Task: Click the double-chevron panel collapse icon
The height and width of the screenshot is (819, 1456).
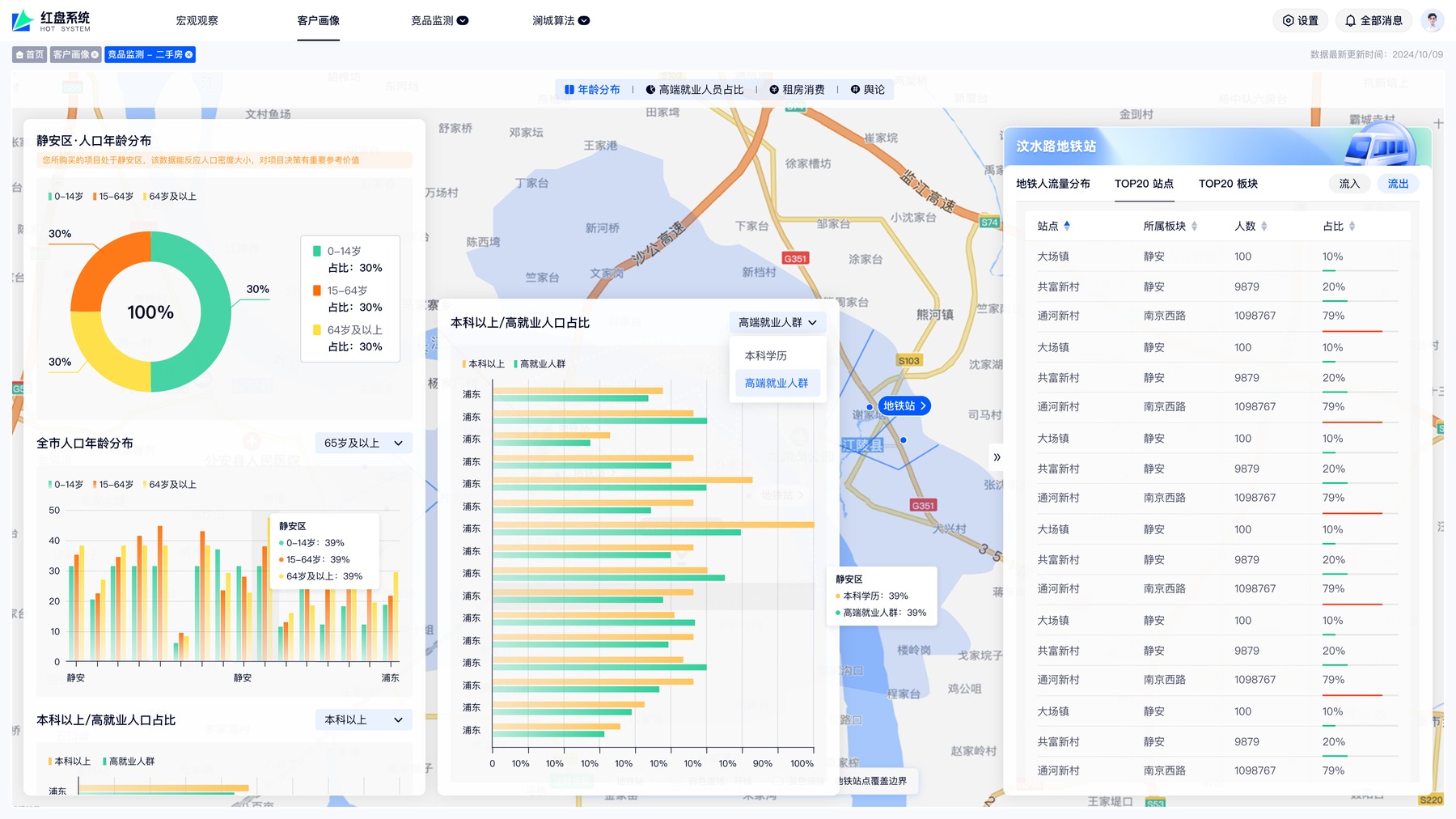Action: 997,457
